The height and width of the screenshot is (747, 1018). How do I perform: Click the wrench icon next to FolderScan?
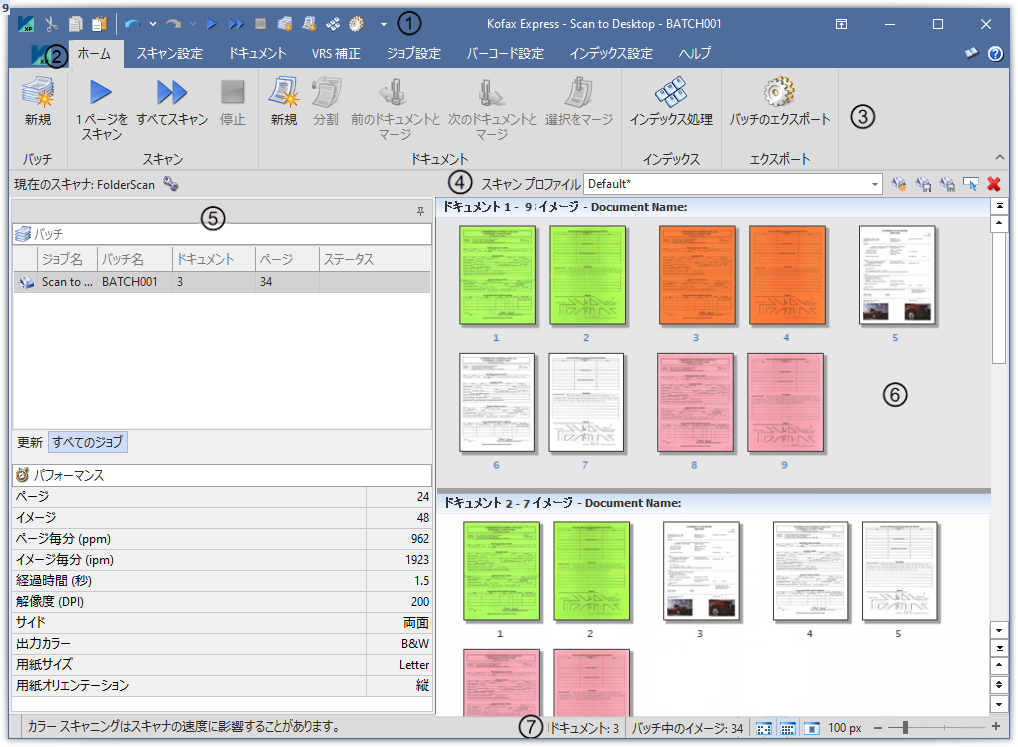click(171, 184)
